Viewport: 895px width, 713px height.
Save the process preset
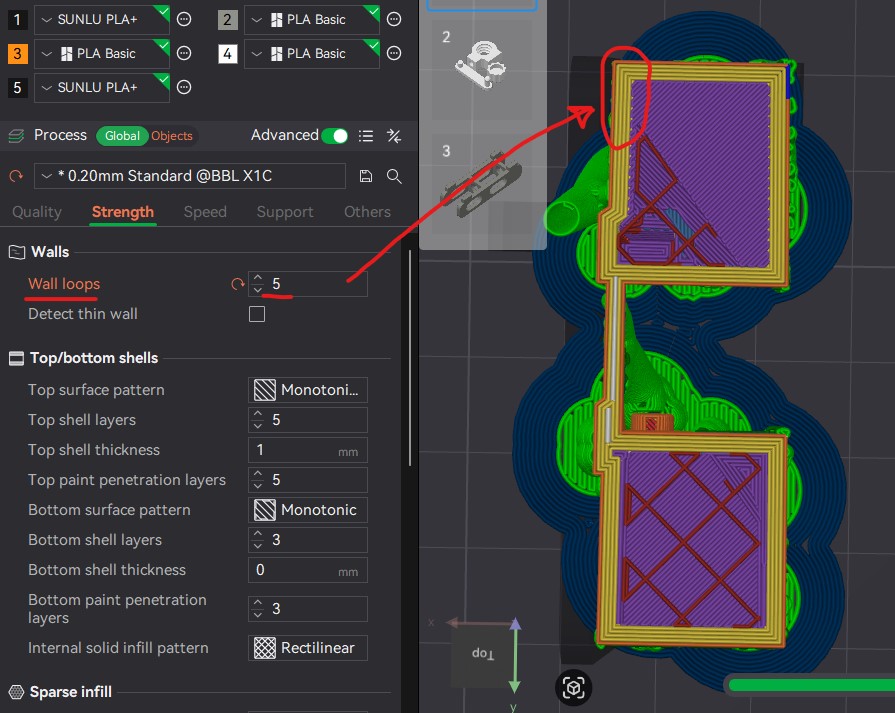366,176
